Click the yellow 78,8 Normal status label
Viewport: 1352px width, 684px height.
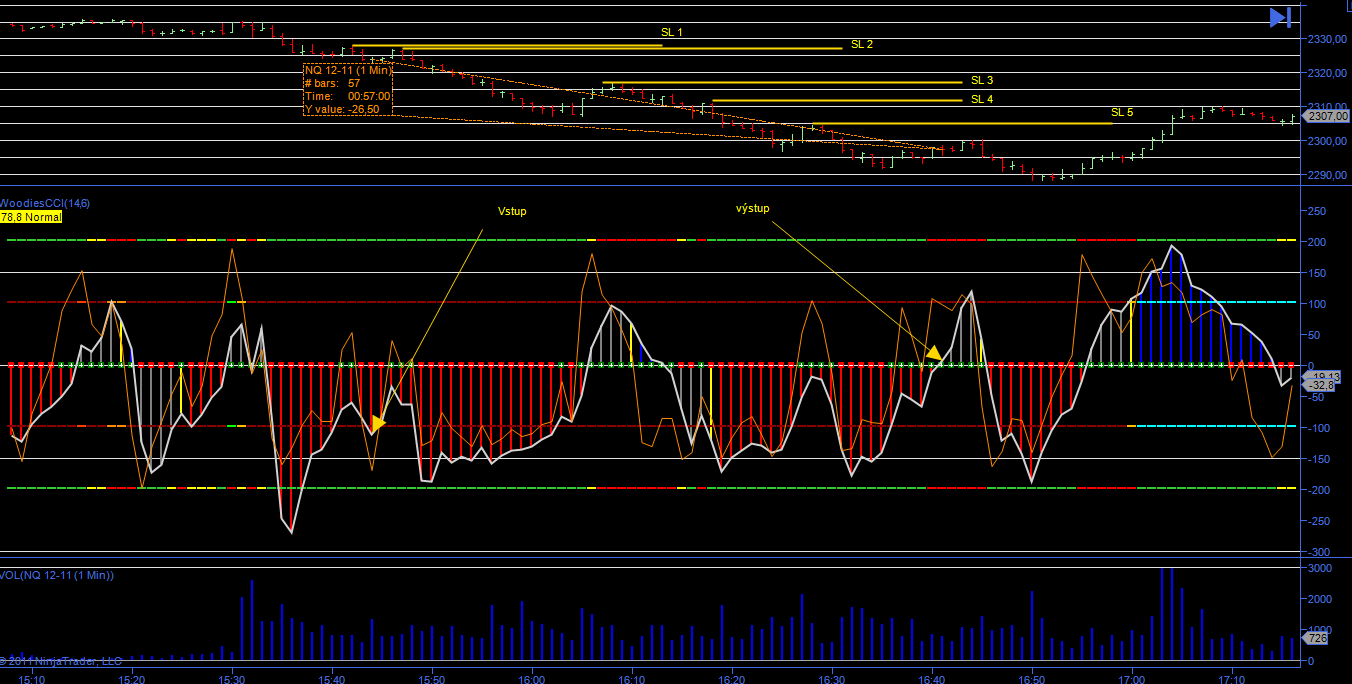click(x=31, y=217)
